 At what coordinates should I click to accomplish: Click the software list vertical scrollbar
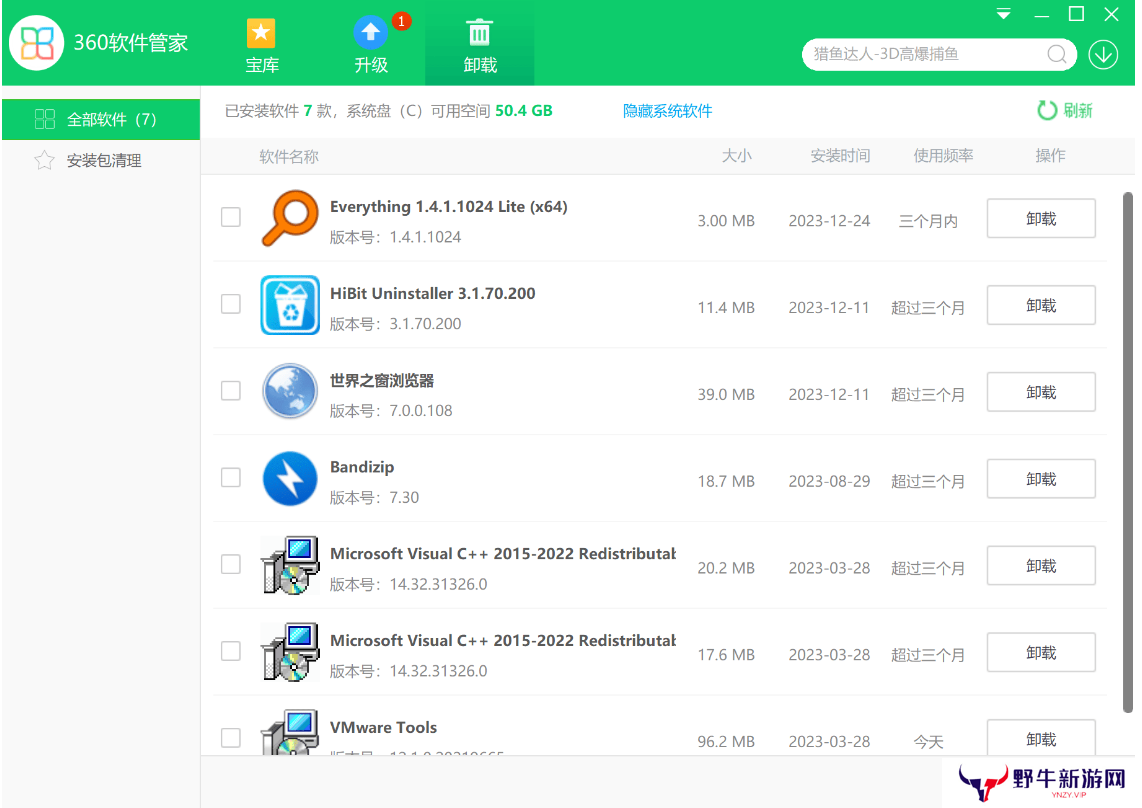point(1127,452)
